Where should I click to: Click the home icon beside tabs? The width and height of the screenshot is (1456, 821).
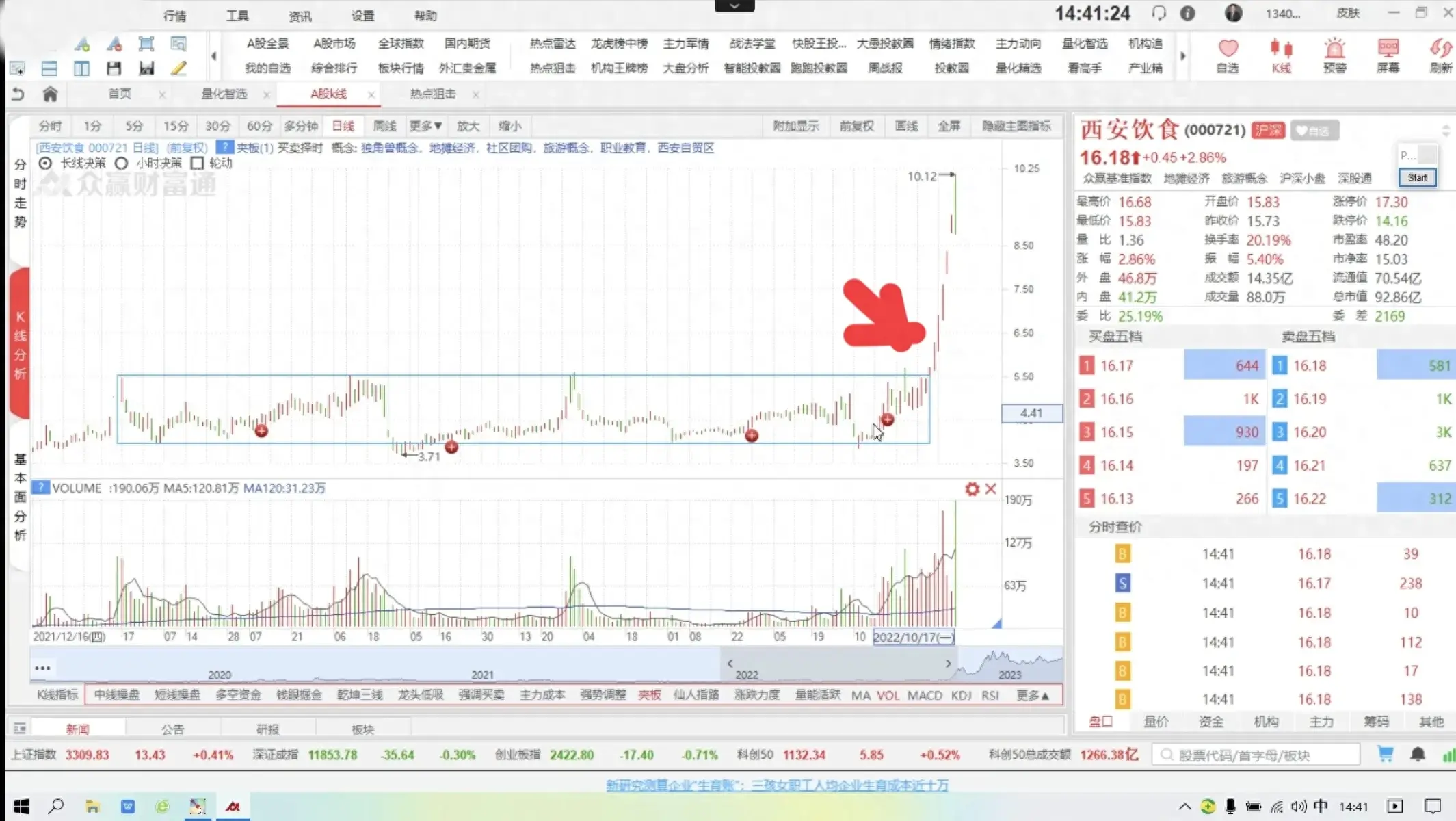(50, 94)
